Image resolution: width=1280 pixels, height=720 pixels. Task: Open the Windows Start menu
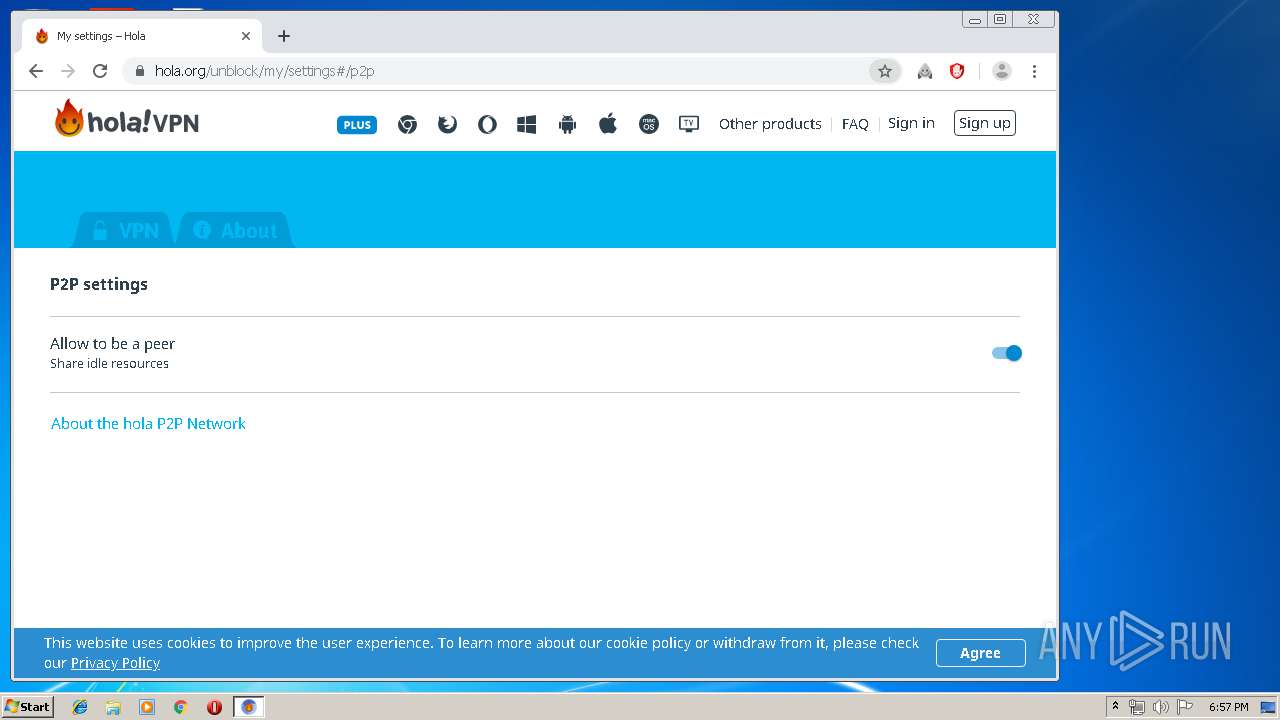(x=27, y=707)
